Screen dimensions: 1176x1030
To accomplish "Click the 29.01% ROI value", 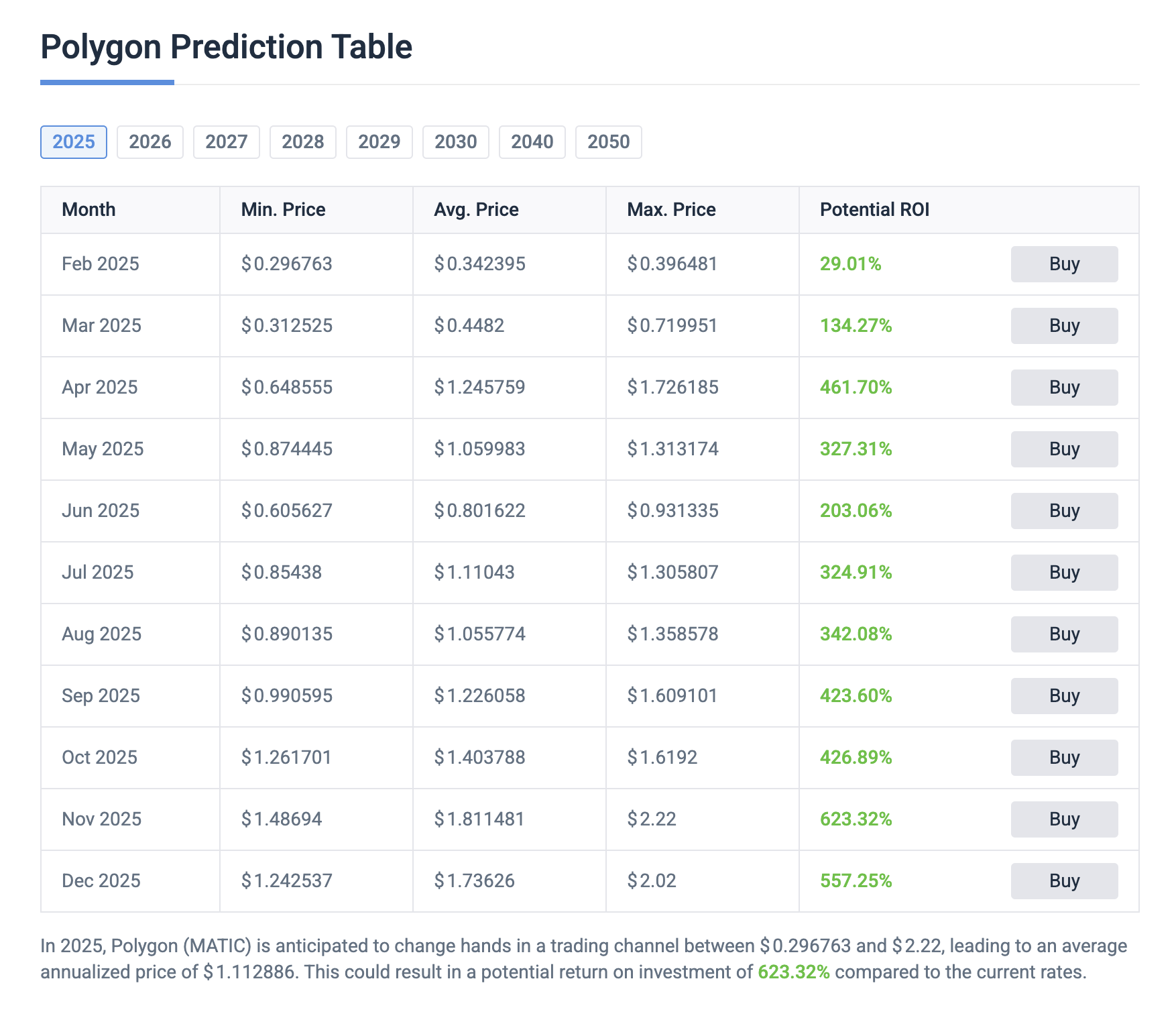I will pyautogui.click(x=850, y=264).
